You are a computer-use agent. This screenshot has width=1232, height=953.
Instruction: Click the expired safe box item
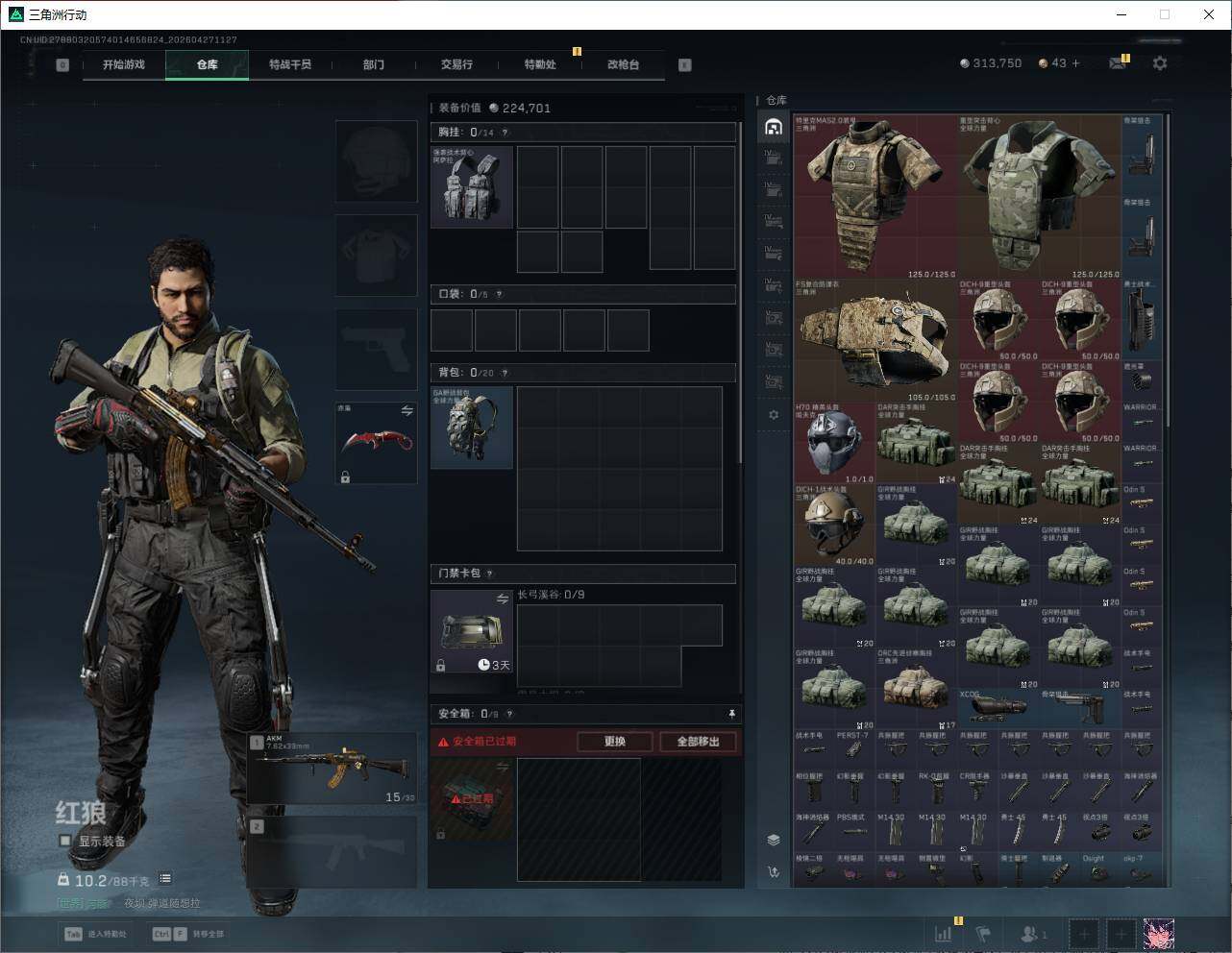click(x=472, y=798)
